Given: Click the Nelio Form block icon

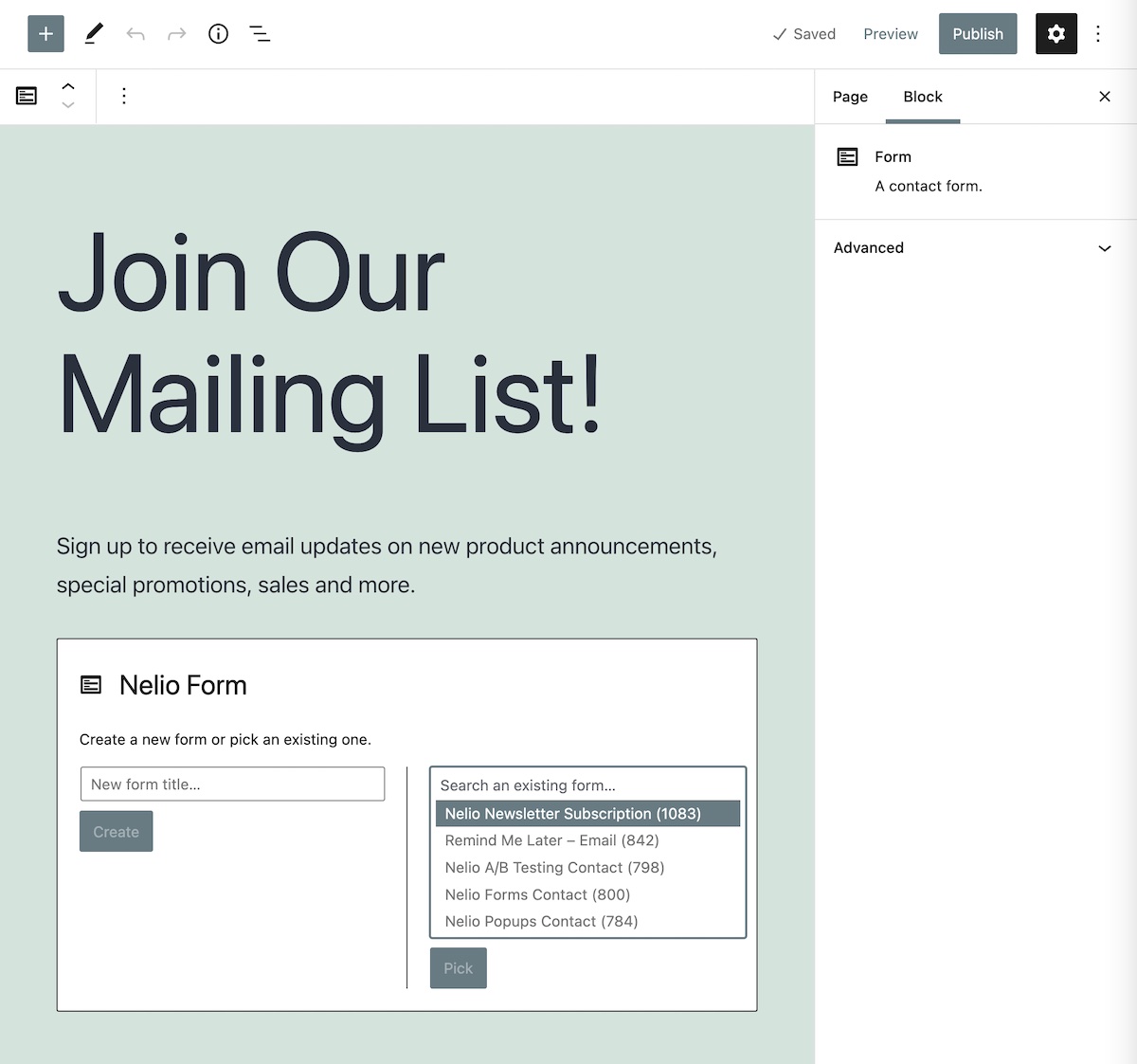Looking at the screenshot, I should pyautogui.click(x=91, y=685).
